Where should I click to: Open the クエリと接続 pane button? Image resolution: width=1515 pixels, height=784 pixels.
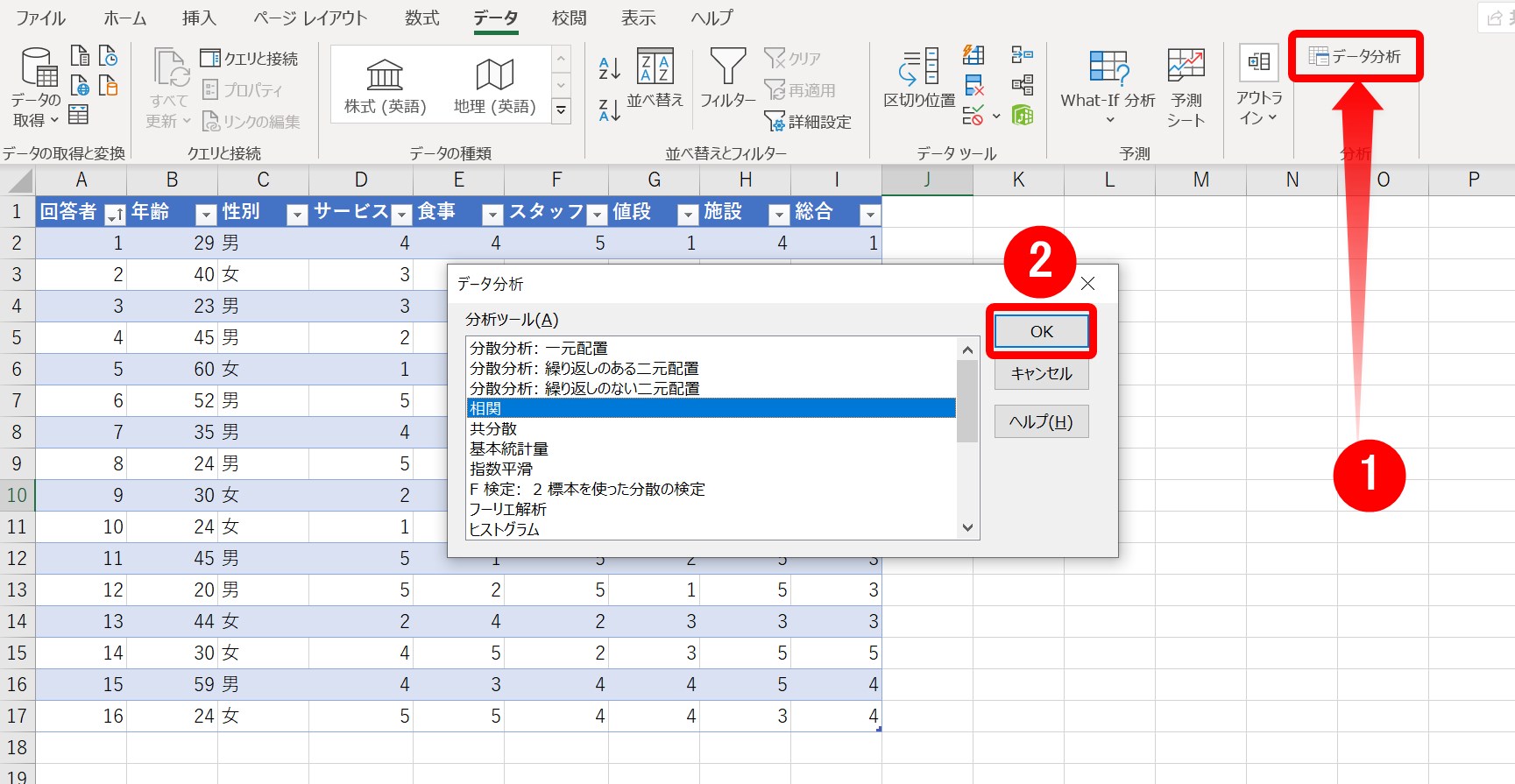pos(250,59)
